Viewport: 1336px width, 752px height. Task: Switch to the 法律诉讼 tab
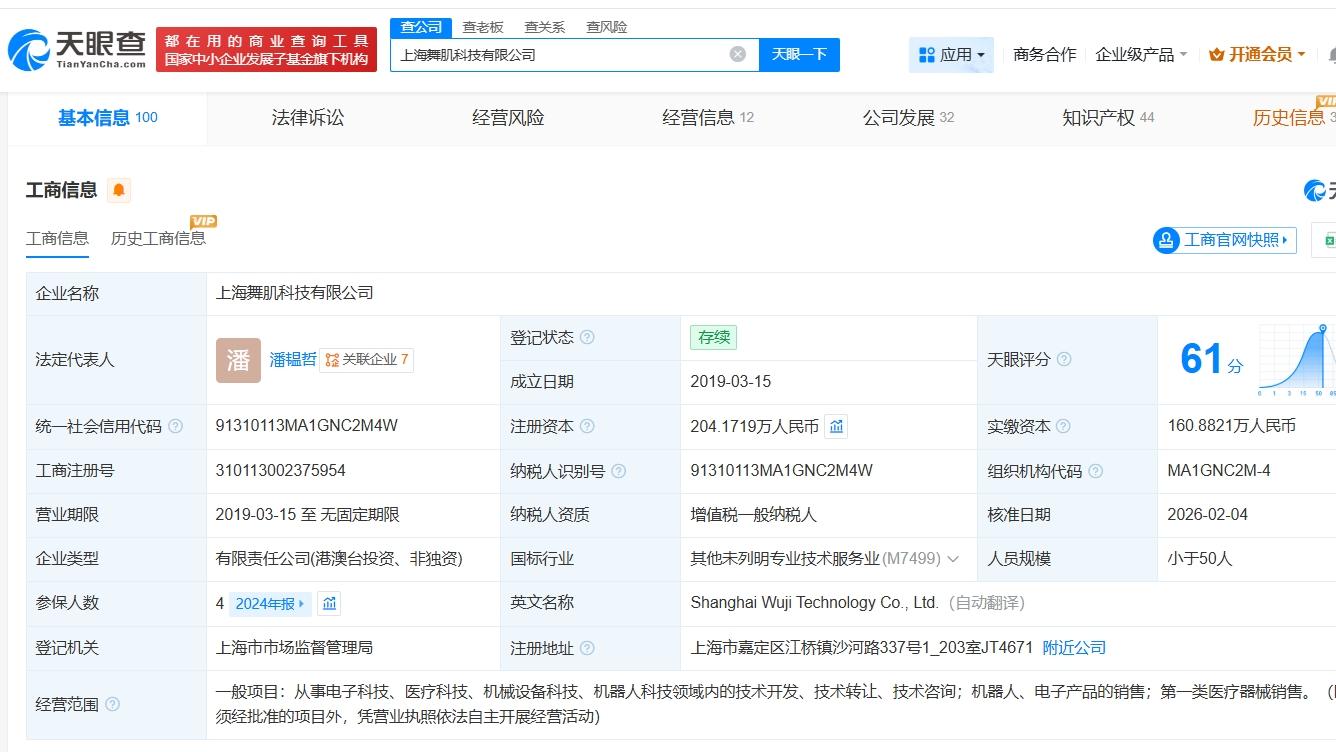pos(306,117)
